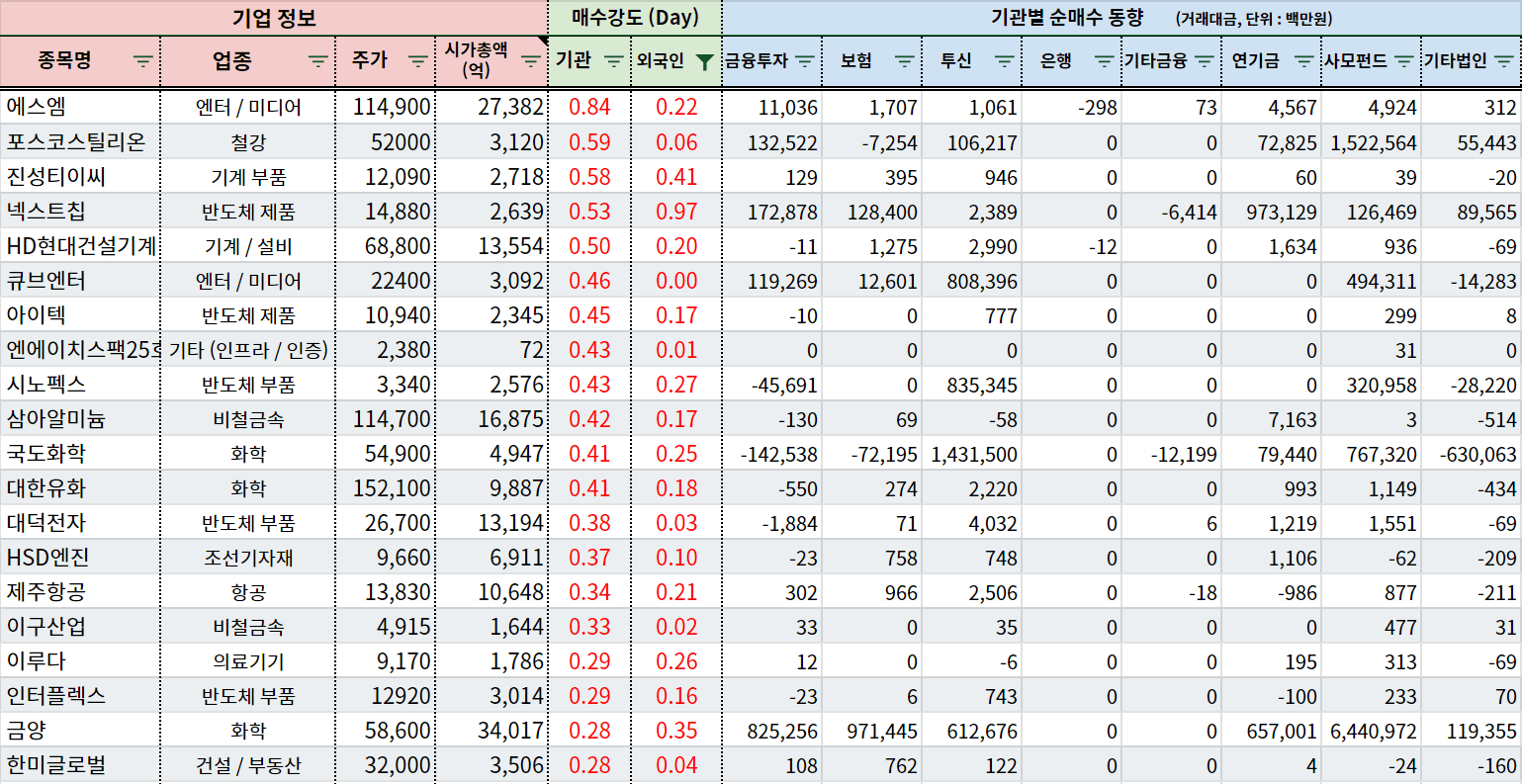Select the -630,063 기타법인 value
Screen dimensions: 1522x784
pos(1472,453)
